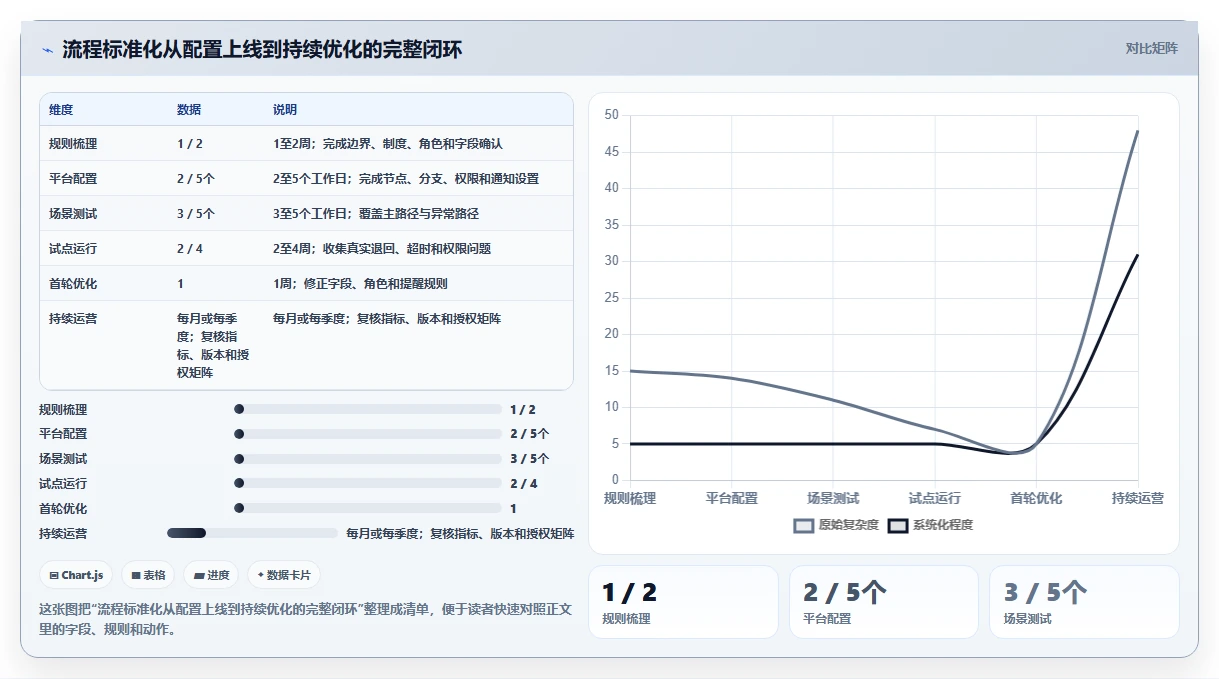The width and height of the screenshot is (1219, 679).
Task: Click description 2至5个工作日；完成节点、分支、权限和通知设置
Action: 406,179
